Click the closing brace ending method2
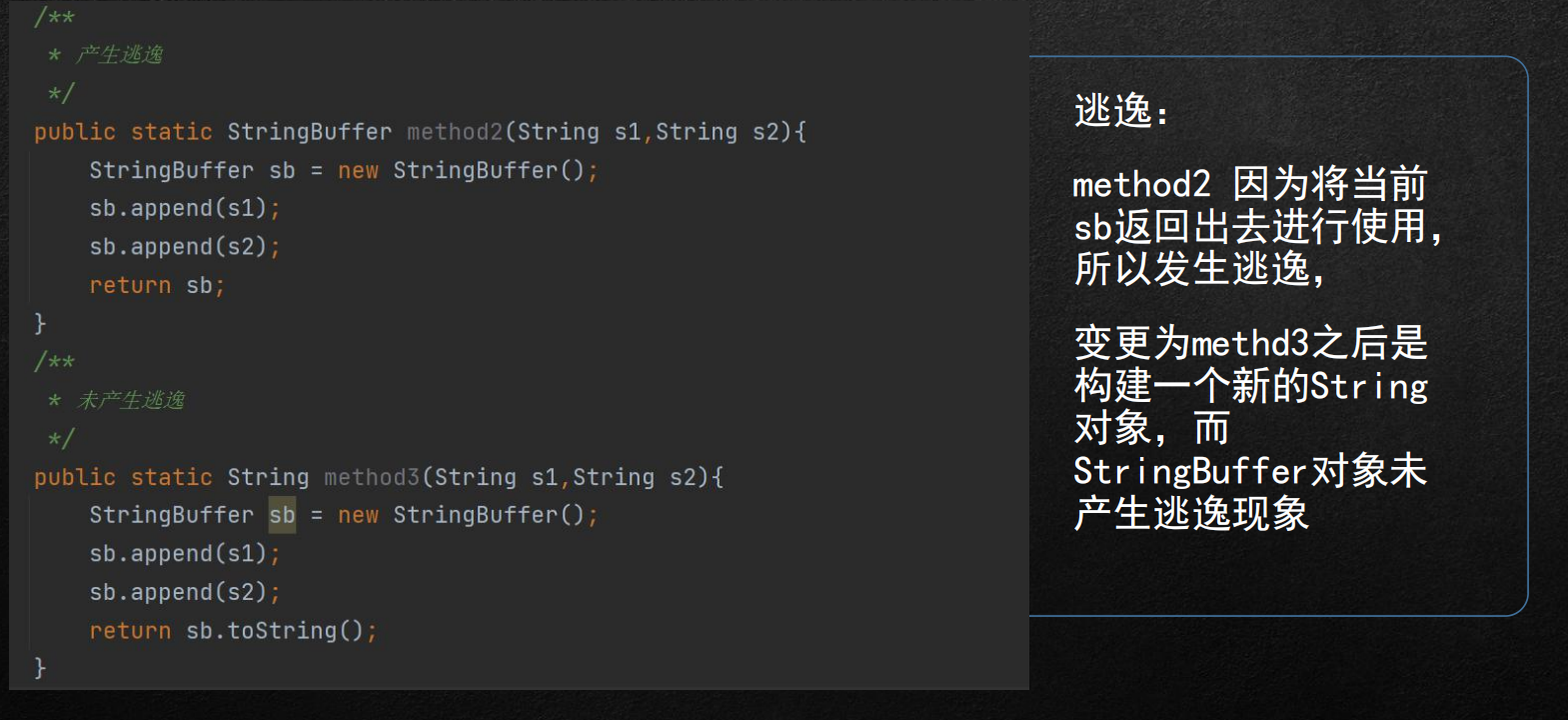1568x720 pixels. pos(40,323)
